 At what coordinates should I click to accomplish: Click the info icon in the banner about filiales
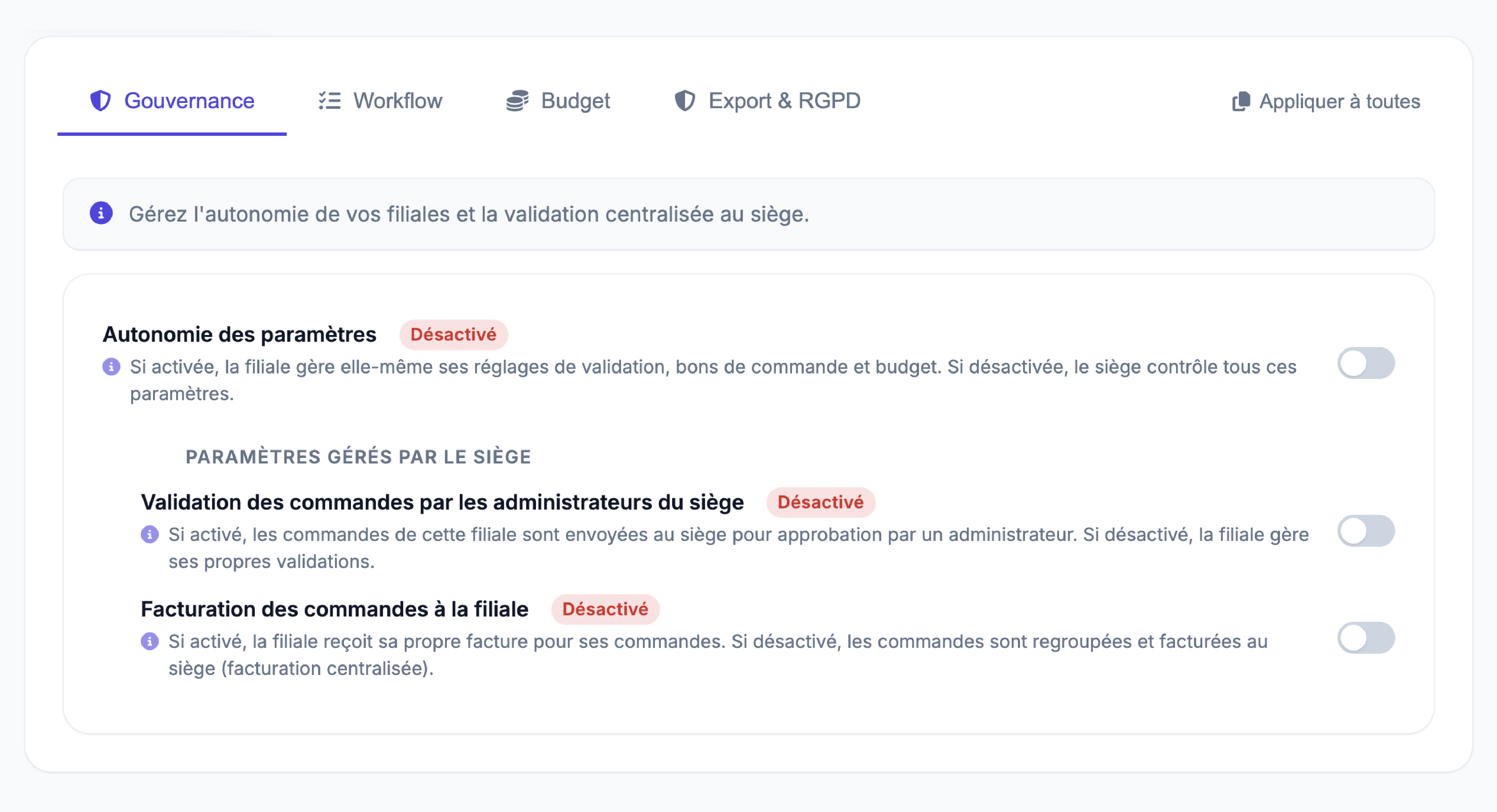click(x=101, y=213)
